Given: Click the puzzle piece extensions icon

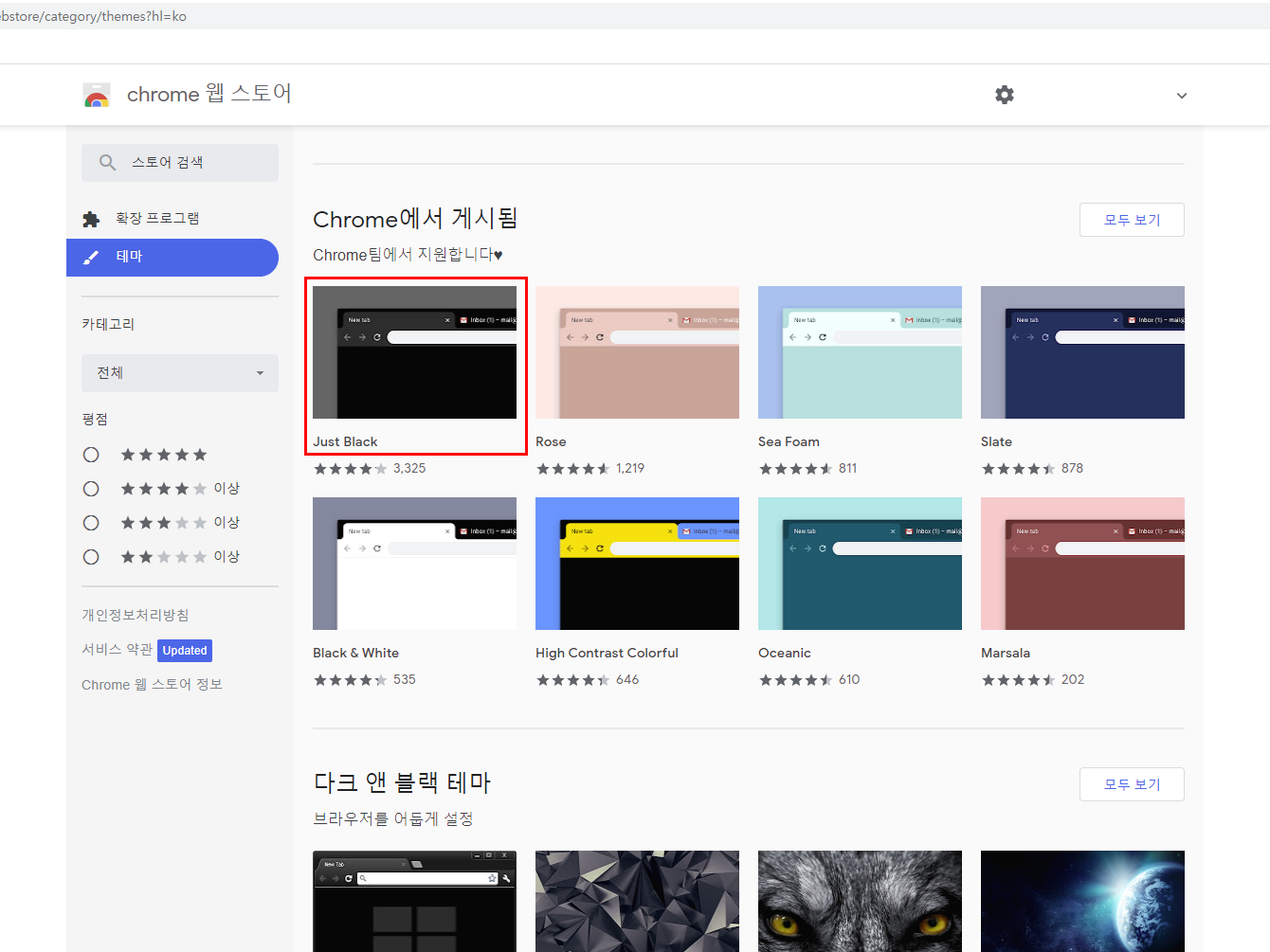Looking at the screenshot, I should tap(91, 219).
